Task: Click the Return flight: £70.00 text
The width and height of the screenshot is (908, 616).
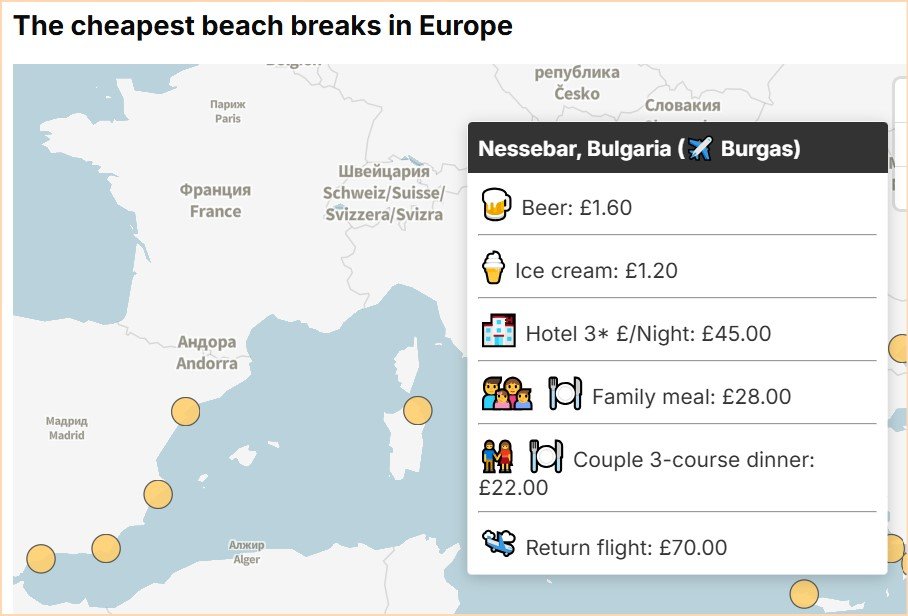Action: 626,547
